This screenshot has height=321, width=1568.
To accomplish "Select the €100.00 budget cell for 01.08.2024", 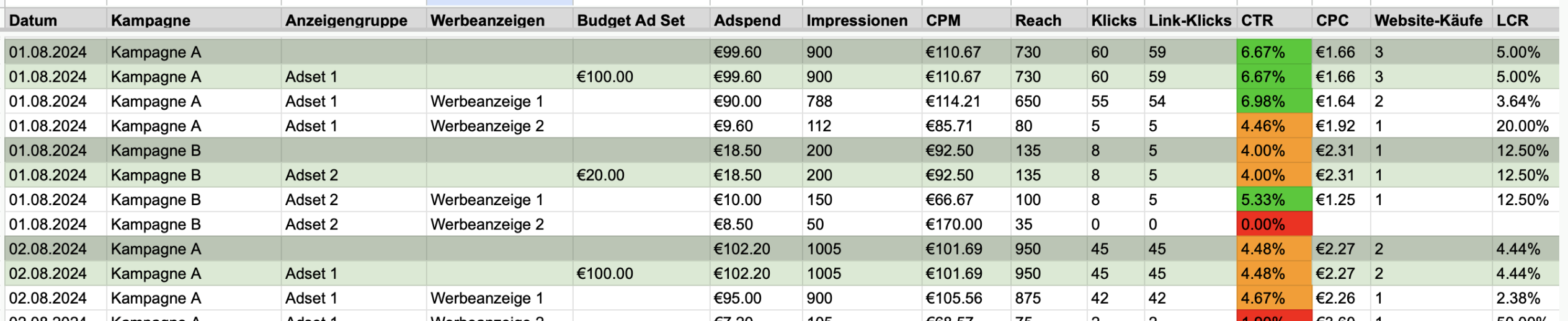I will pos(641,77).
